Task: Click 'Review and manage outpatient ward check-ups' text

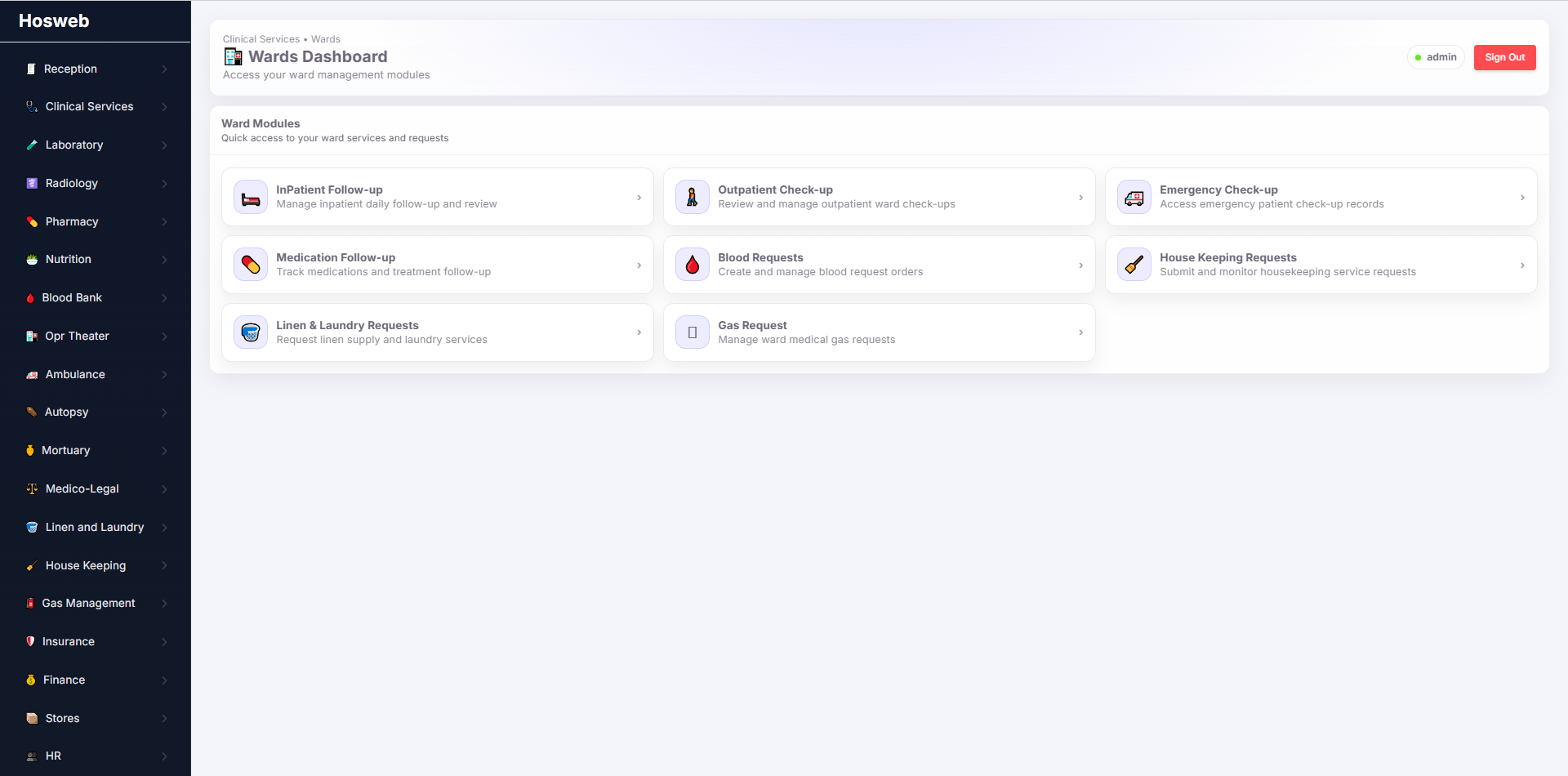Action: (836, 204)
